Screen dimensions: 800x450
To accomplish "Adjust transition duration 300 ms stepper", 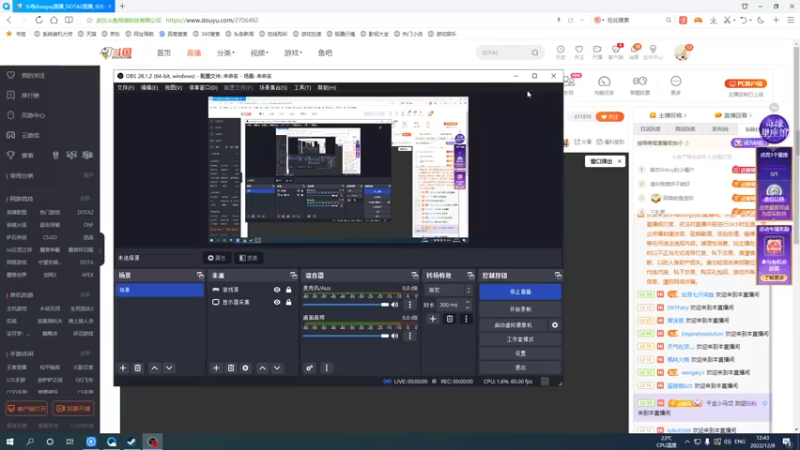I will pyautogui.click(x=467, y=305).
